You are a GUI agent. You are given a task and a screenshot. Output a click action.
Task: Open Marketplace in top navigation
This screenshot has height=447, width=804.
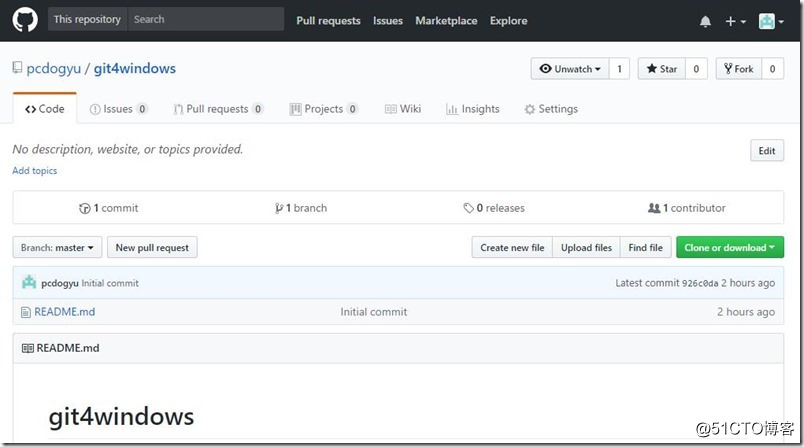pos(446,21)
